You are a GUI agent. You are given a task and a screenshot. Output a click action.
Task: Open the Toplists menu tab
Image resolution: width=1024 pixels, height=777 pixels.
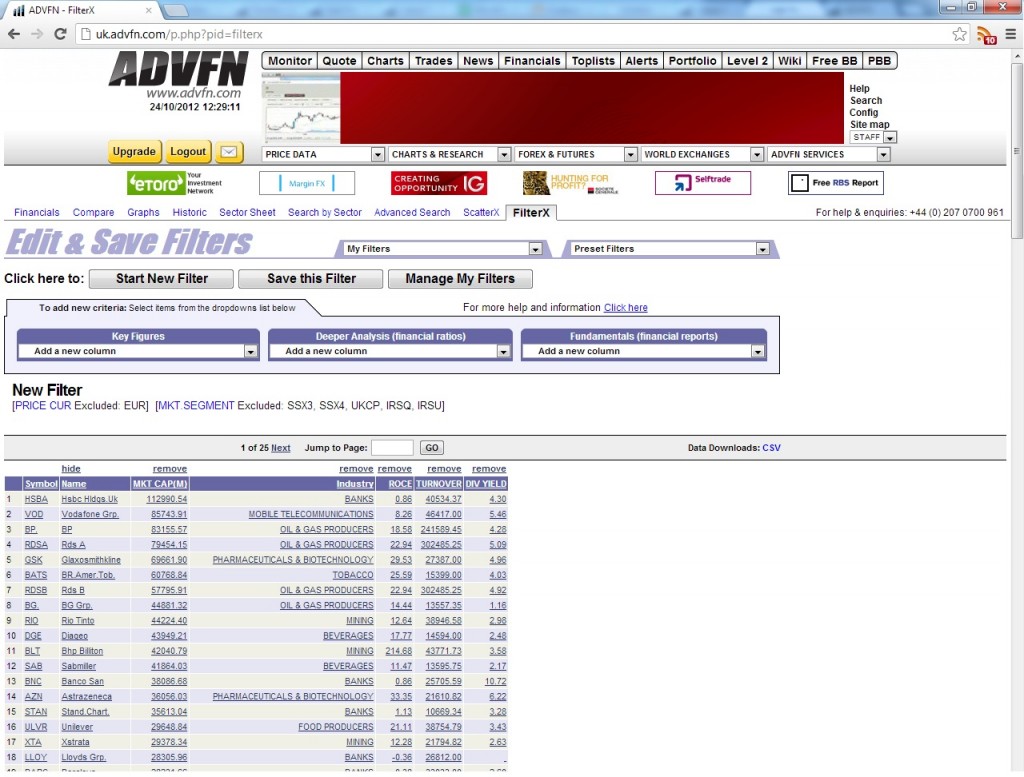593,61
